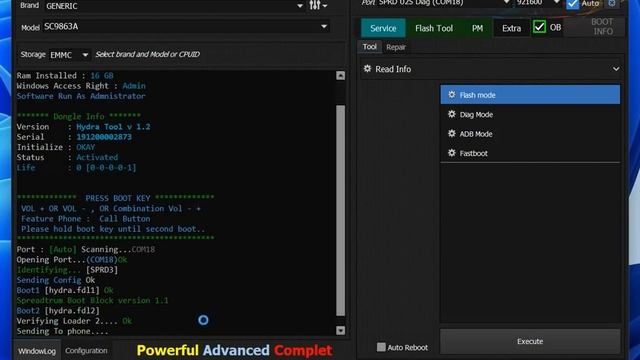Image resolution: width=640 pixels, height=360 pixels.
Task: Switch to the Extra tab
Action: 511,28
